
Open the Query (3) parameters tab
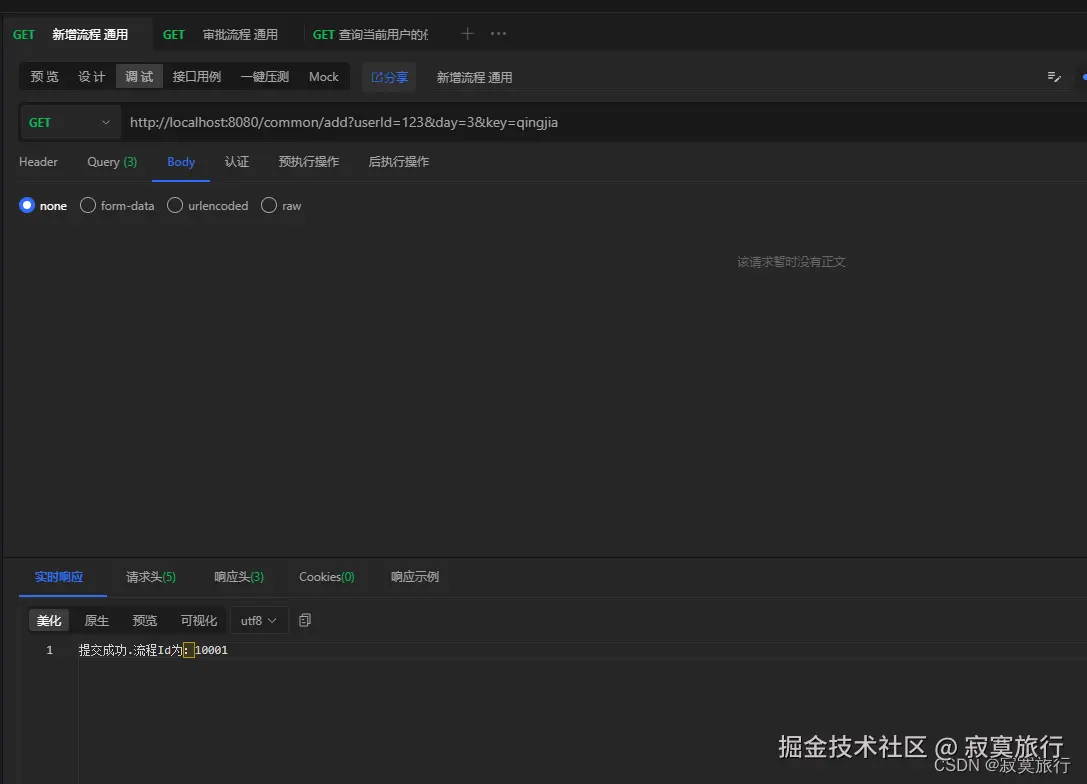coord(110,162)
